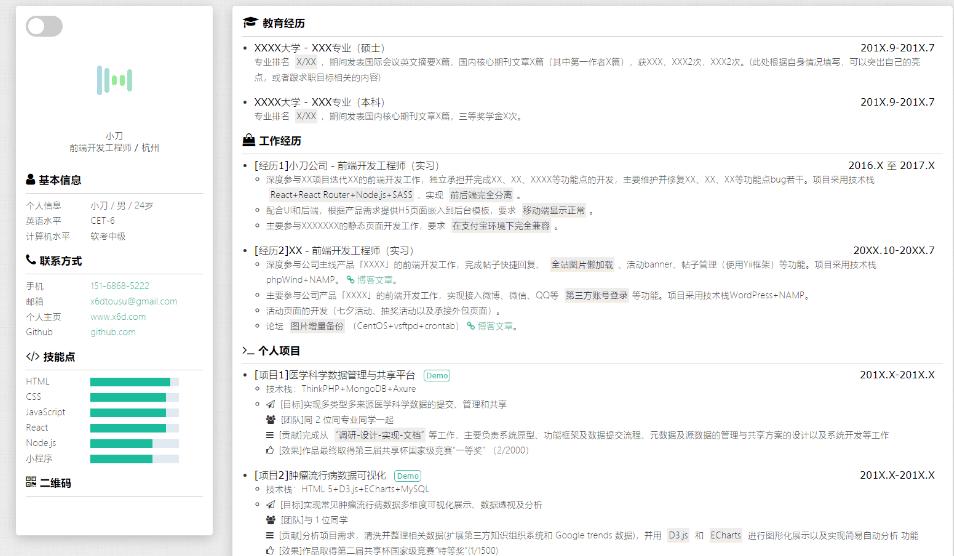
Task: Click the 二维码 heading
Action: click(x=55, y=483)
